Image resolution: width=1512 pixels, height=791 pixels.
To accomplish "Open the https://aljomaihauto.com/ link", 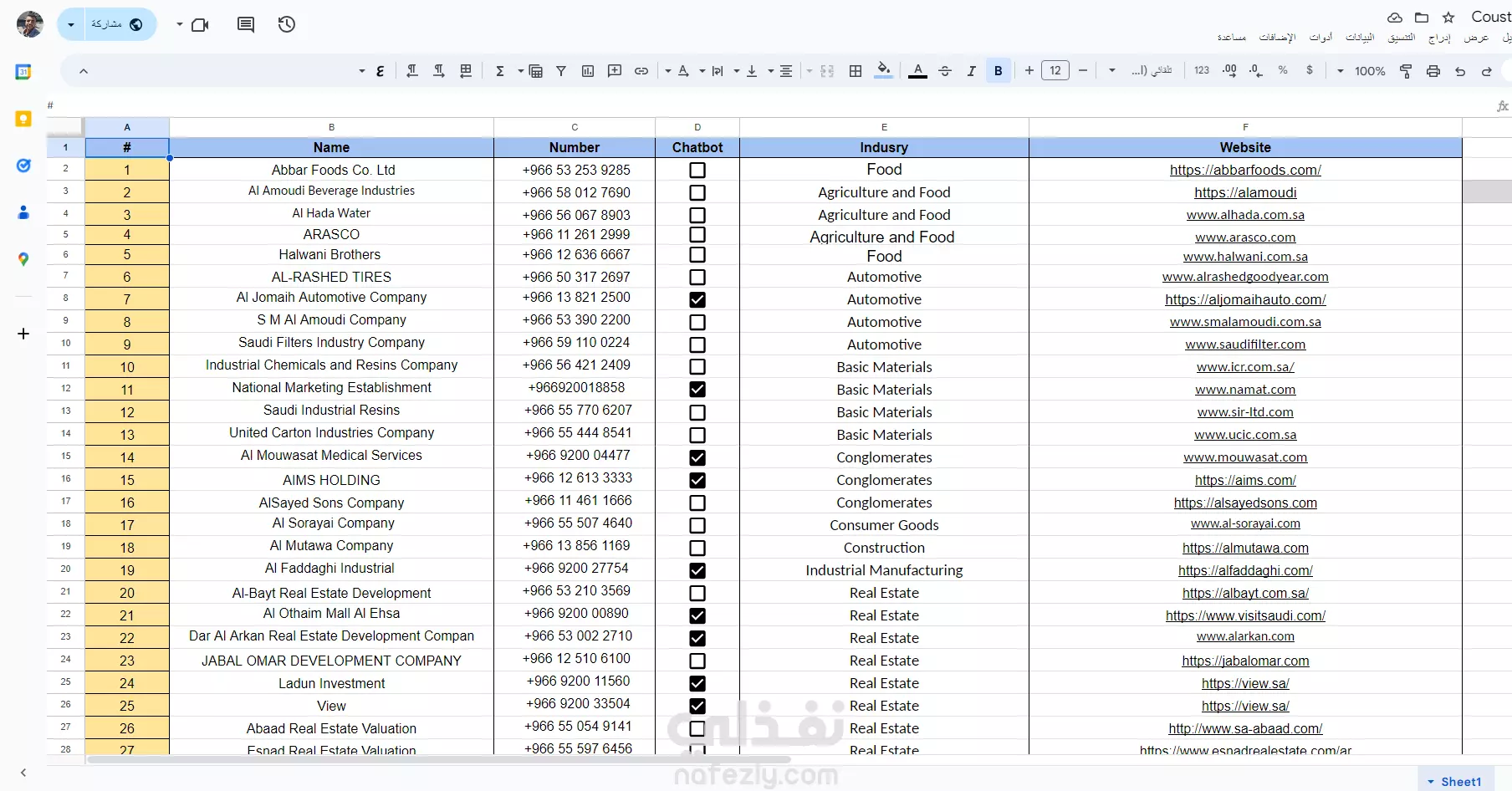I will pos(1245,299).
